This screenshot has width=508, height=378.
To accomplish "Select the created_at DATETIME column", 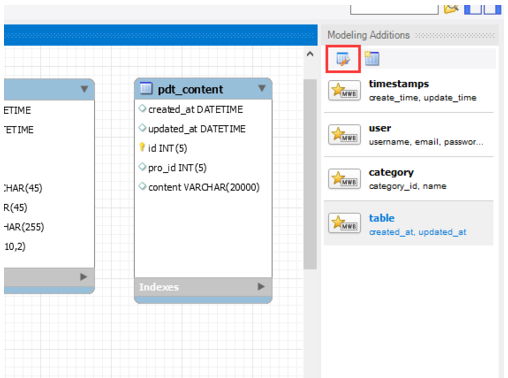I will (195, 109).
